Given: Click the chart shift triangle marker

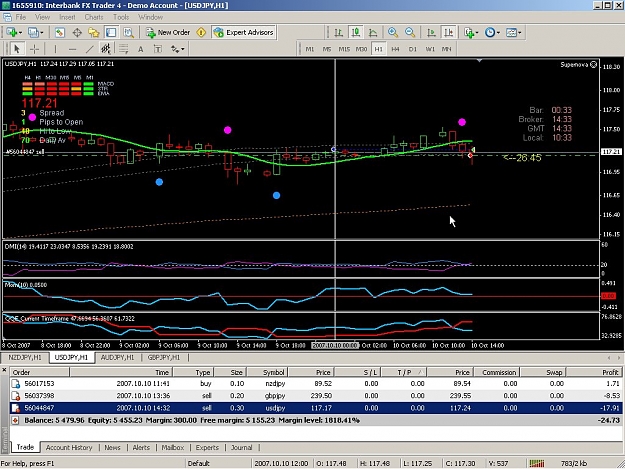Looking at the screenshot, I should pos(480,61).
